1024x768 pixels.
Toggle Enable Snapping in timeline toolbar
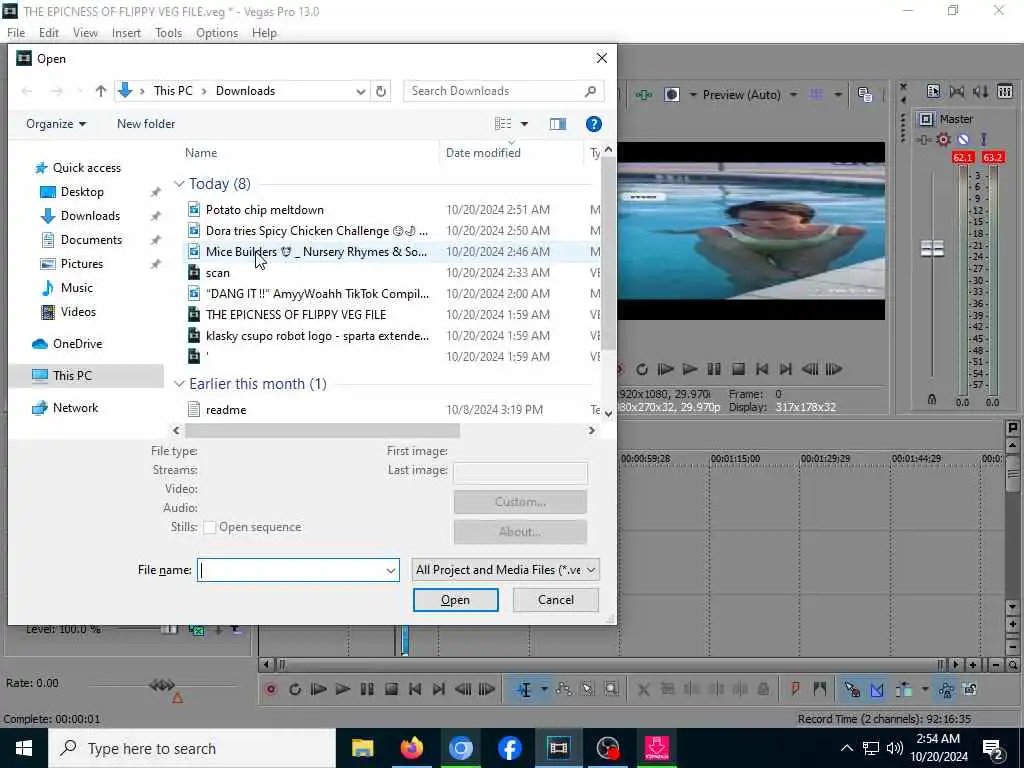(852, 690)
